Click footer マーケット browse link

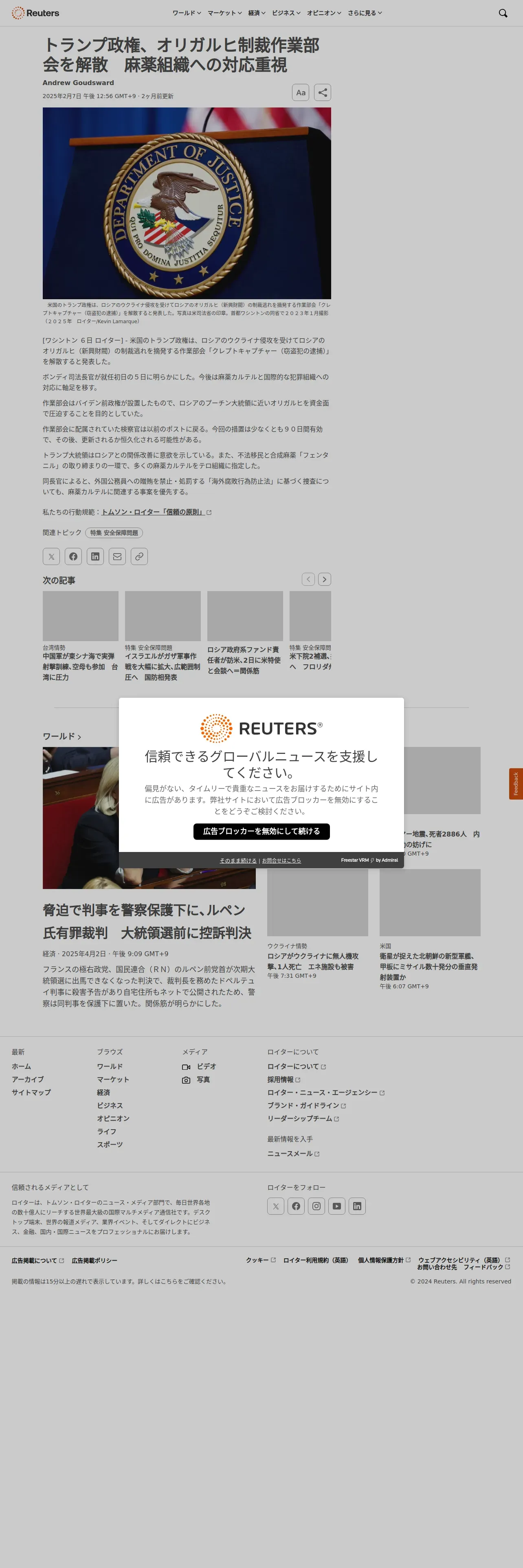pyautogui.click(x=113, y=1079)
